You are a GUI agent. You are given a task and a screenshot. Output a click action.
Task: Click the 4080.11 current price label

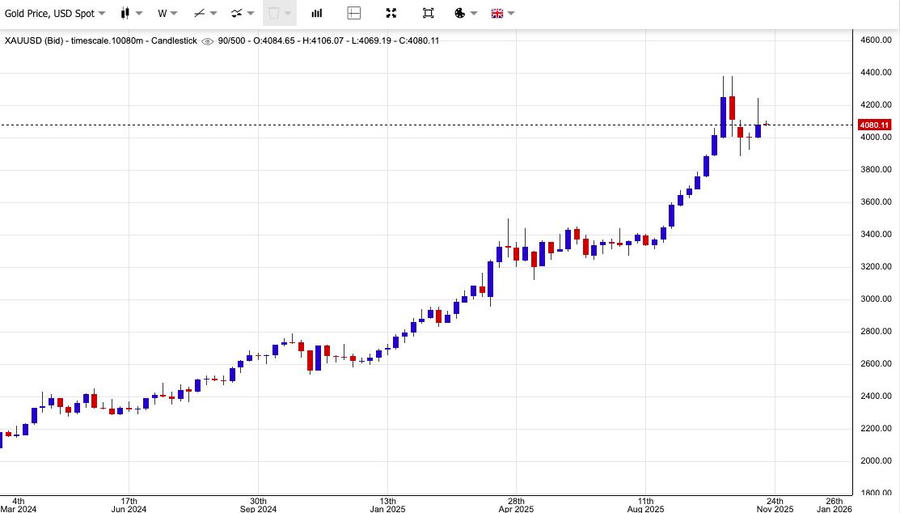pos(874,125)
